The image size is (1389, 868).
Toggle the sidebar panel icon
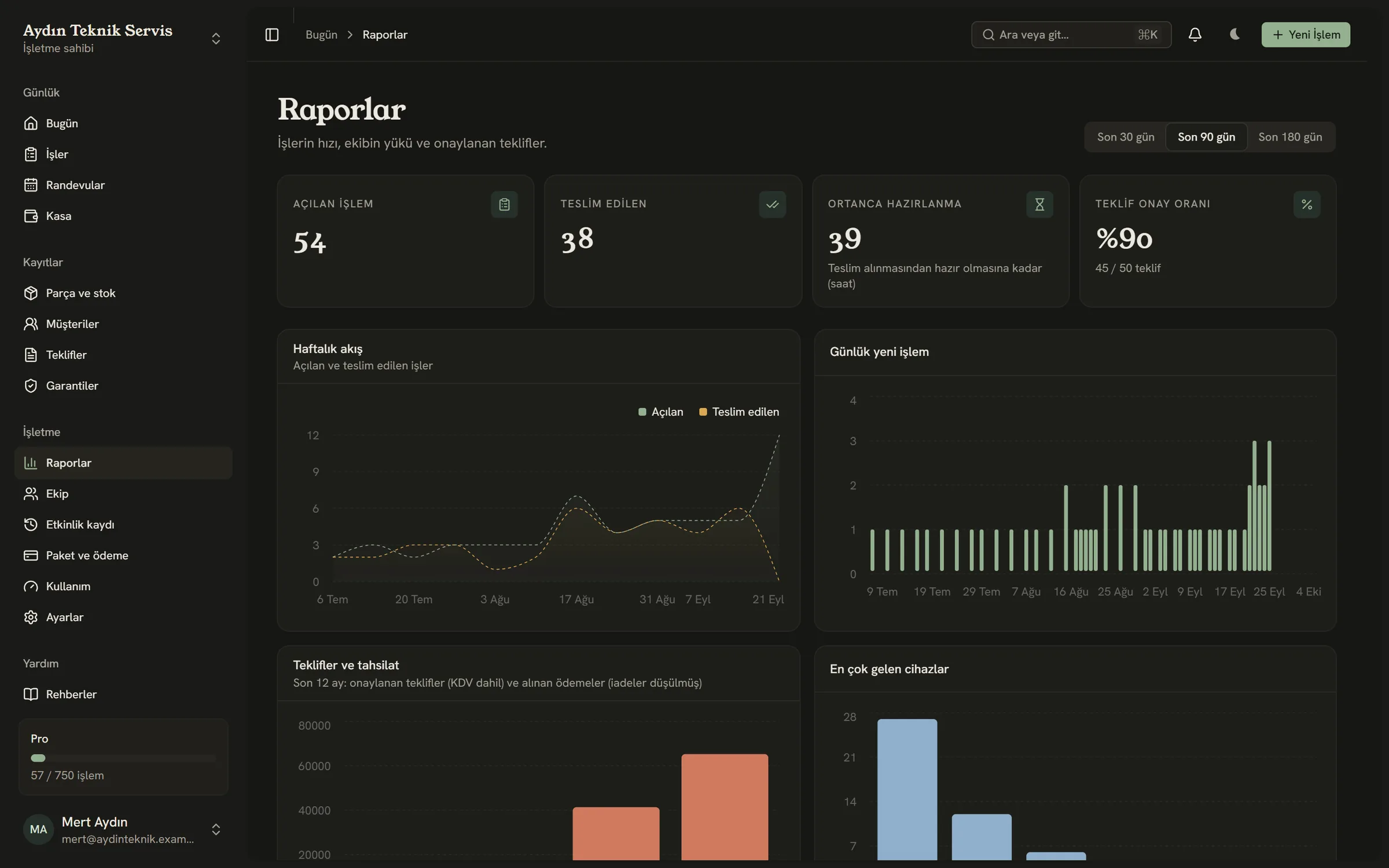pos(271,35)
